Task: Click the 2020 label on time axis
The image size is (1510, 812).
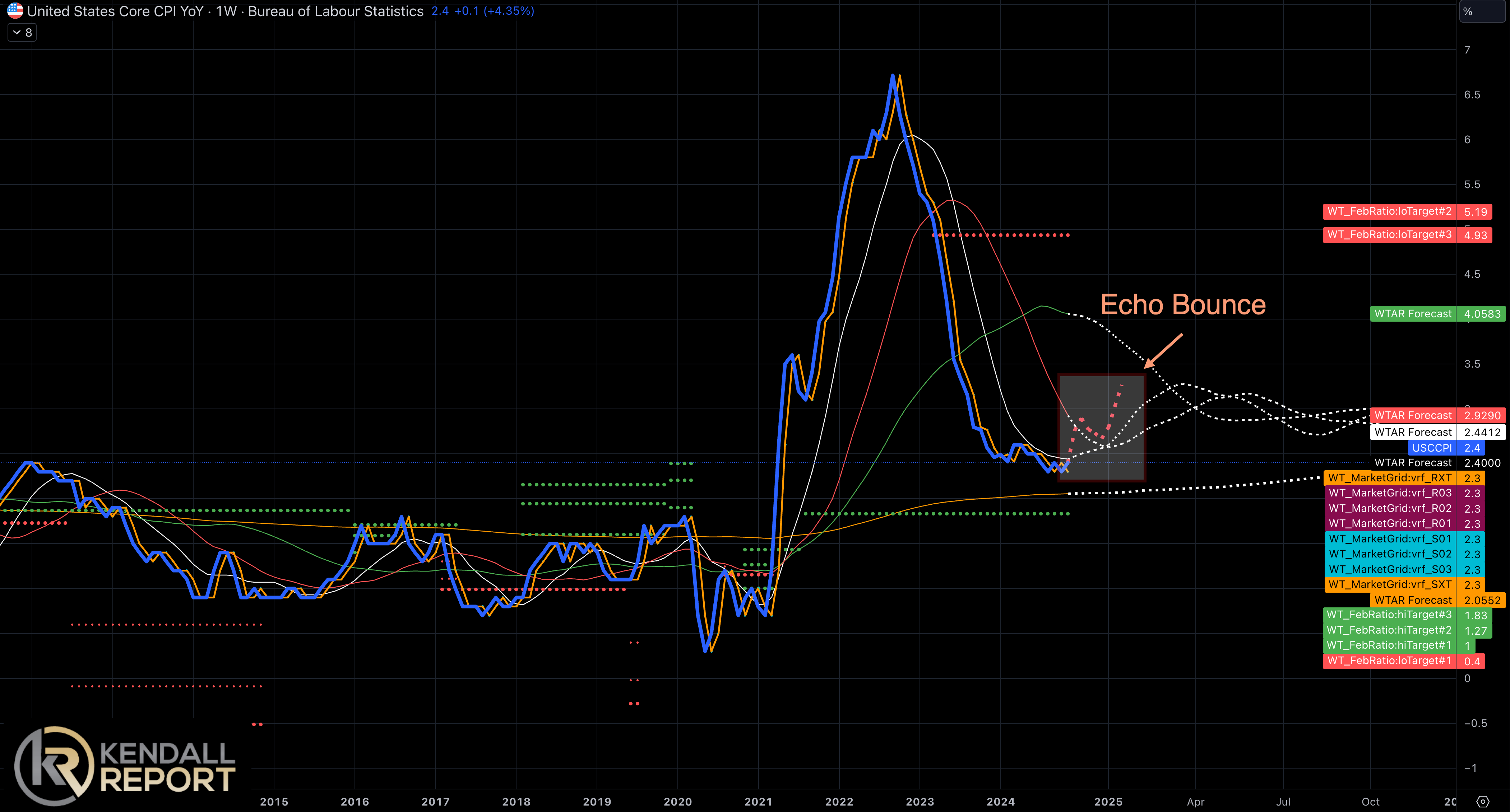Action: [x=678, y=802]
